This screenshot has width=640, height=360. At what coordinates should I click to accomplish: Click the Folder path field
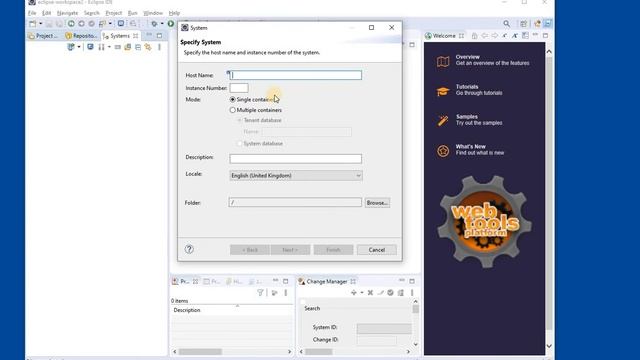pos(296,202)
